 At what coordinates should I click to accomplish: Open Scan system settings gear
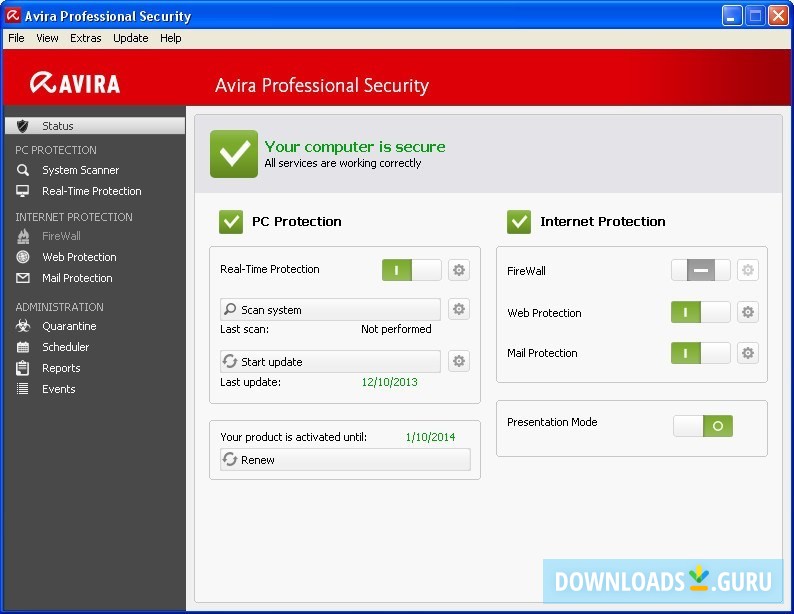[x=459, y=309]
